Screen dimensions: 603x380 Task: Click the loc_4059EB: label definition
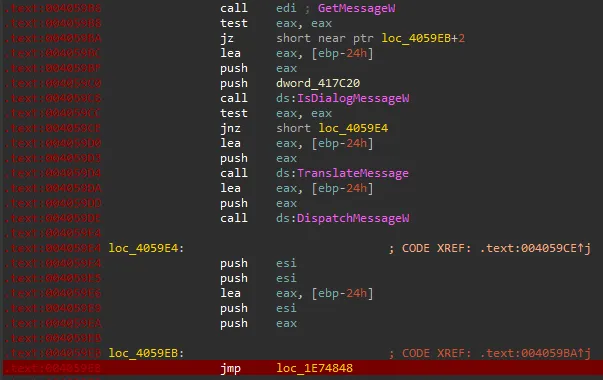coord(147,353)
